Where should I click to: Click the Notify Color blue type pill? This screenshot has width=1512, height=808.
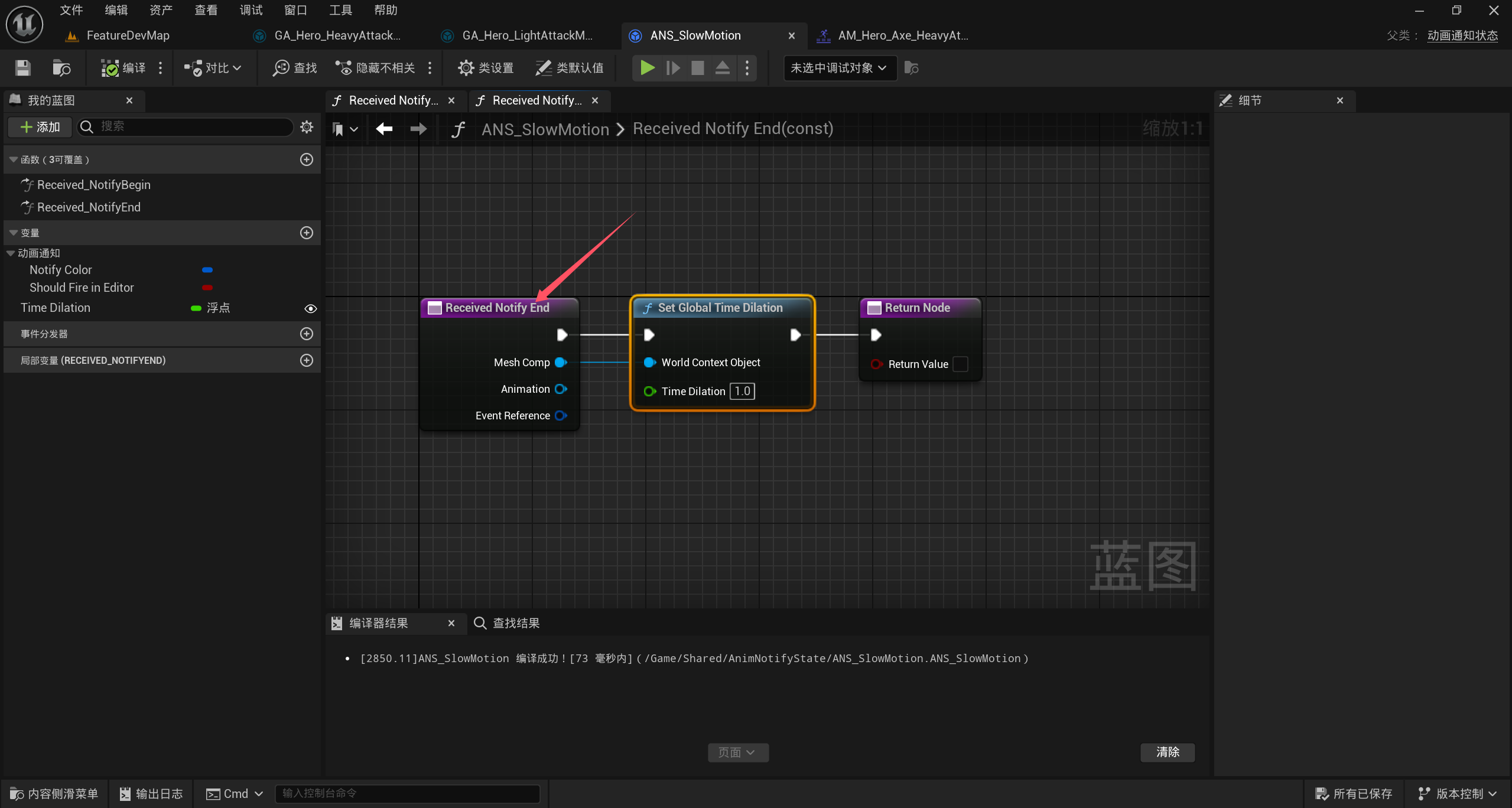pos(207,270)
